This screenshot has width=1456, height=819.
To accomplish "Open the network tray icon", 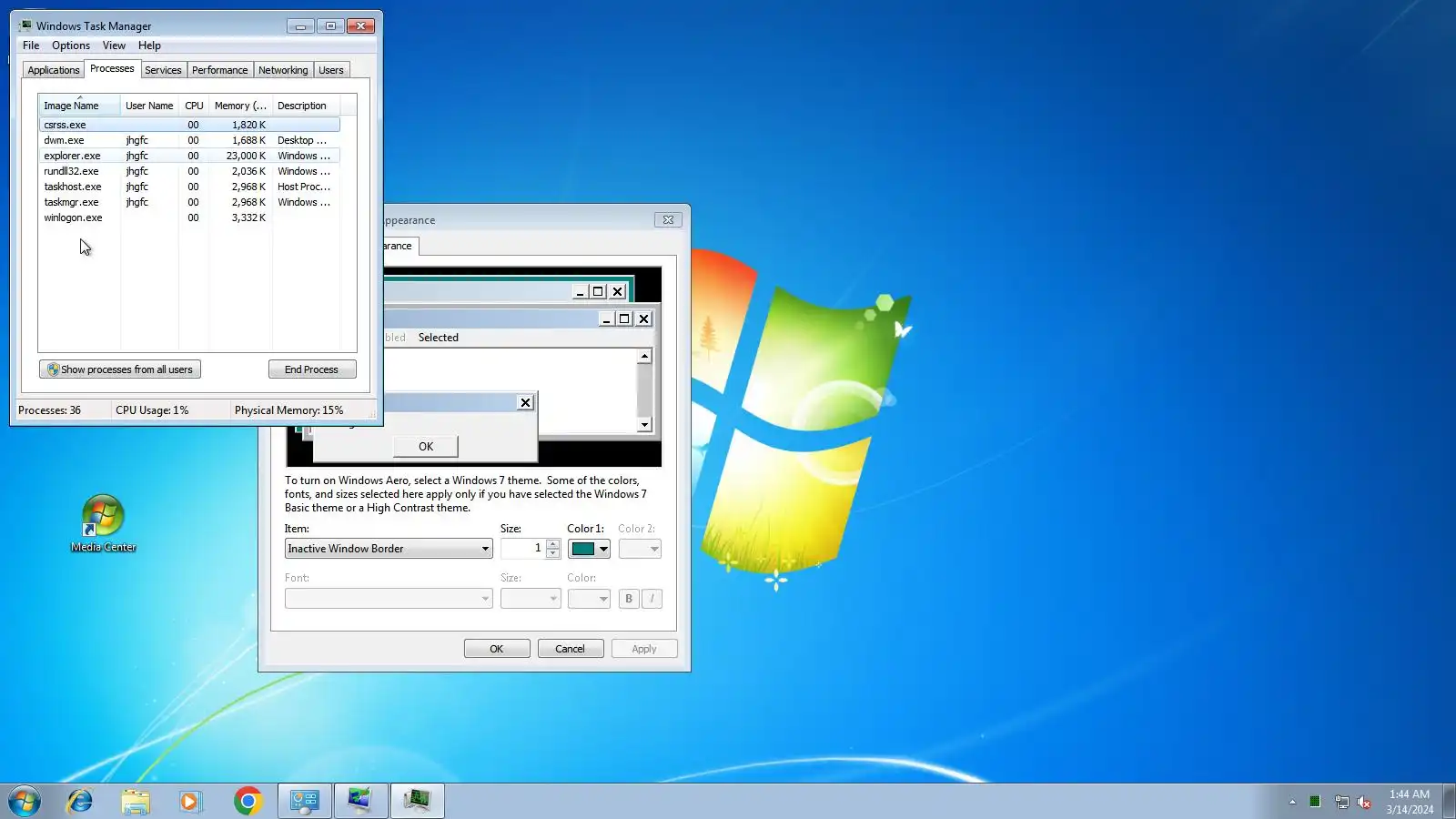I will (x=1341, y=802).
